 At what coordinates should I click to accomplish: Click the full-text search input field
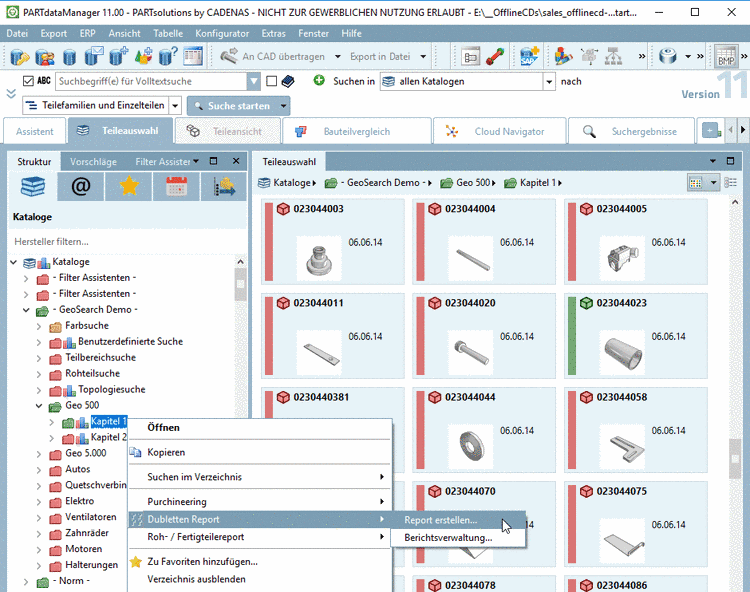(x=152, y=81)
